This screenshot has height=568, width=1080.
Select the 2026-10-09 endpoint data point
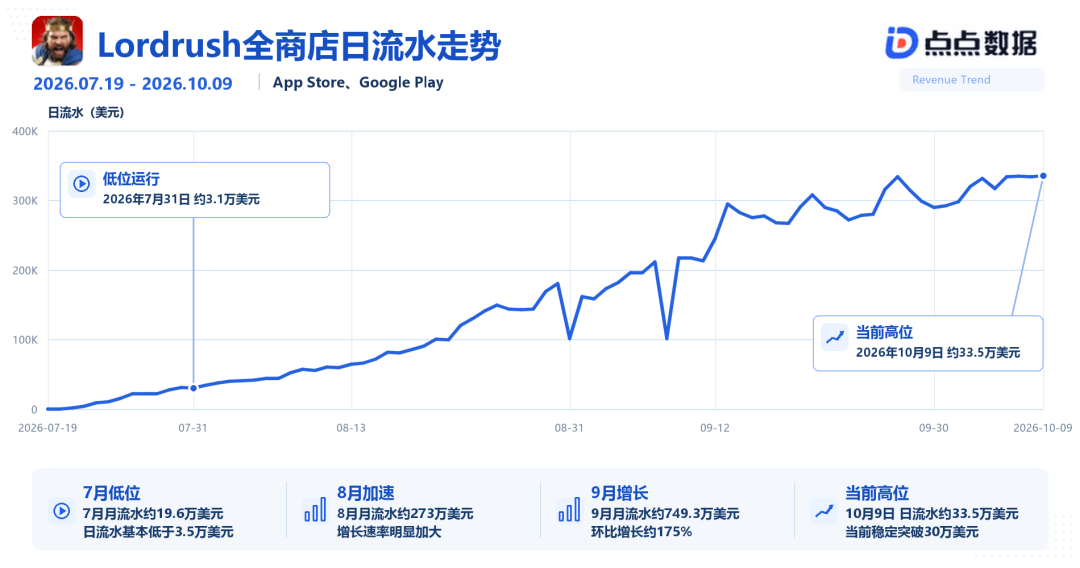1043,176
